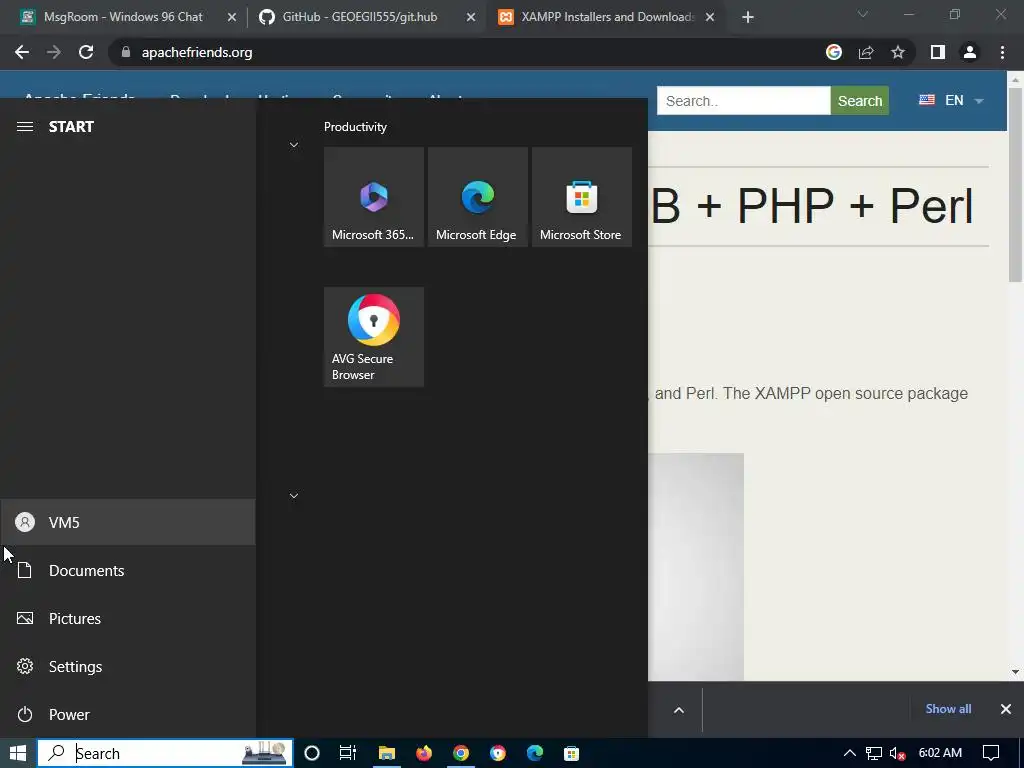Close the downloads bar
The width and height of the screenshot is (1024, 768).
point(1006,709)
